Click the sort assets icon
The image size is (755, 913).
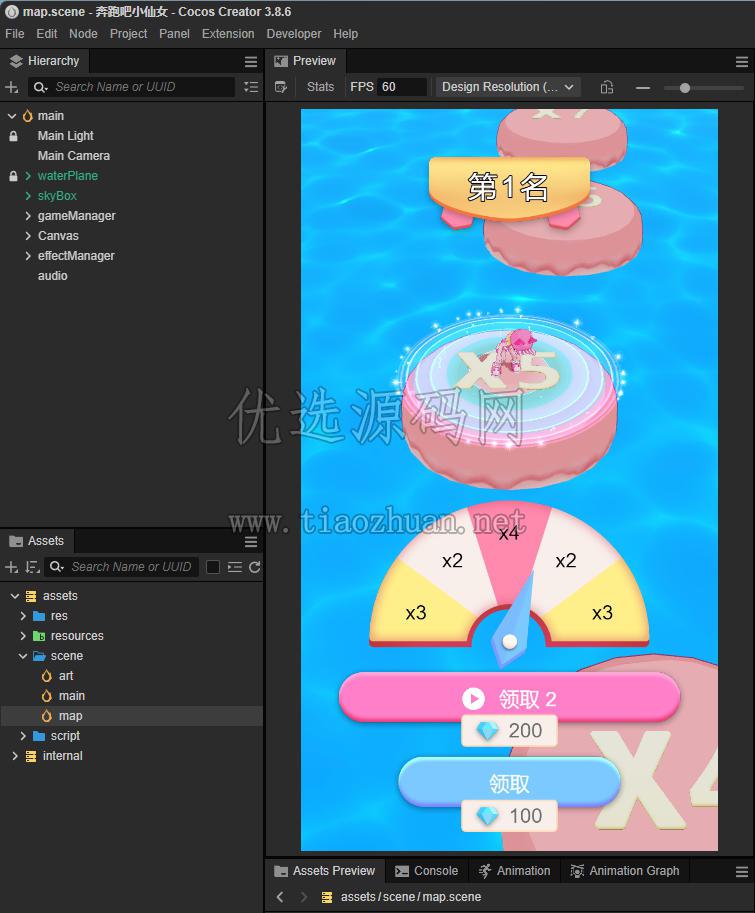pos(33,567)
